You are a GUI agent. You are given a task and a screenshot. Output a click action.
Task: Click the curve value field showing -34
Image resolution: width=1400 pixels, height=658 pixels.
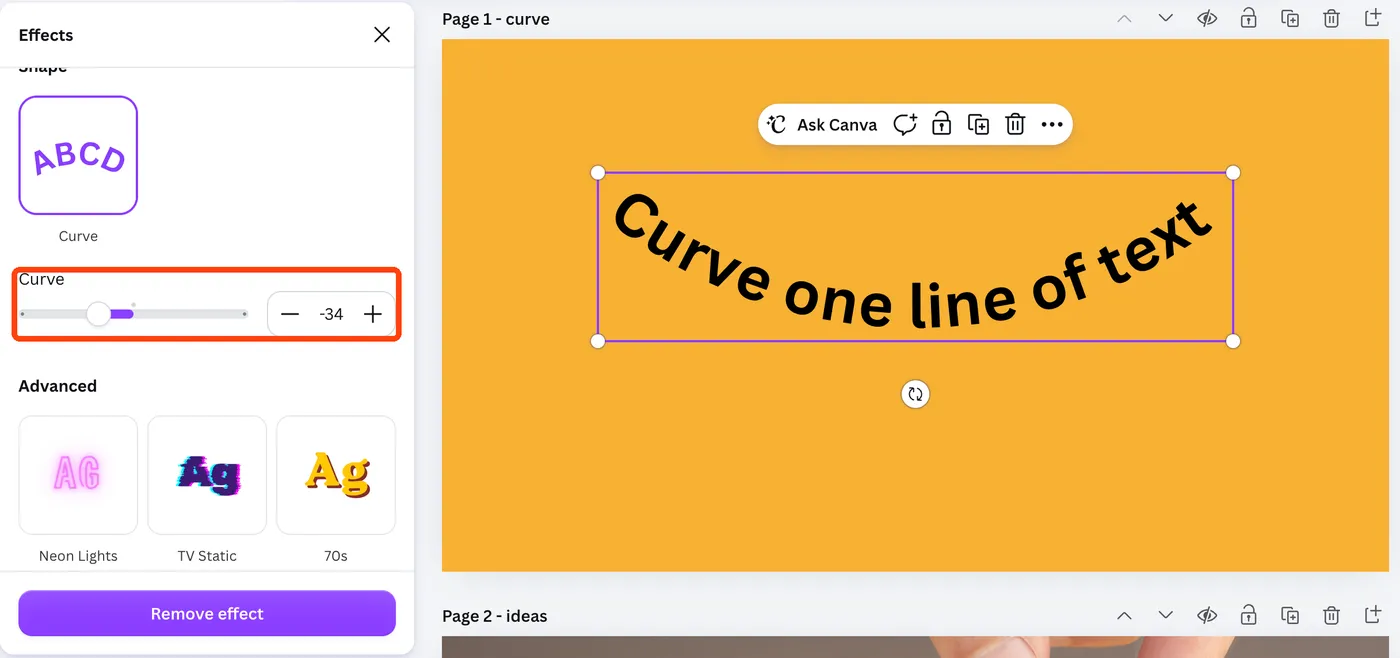(x=331, y=314)
